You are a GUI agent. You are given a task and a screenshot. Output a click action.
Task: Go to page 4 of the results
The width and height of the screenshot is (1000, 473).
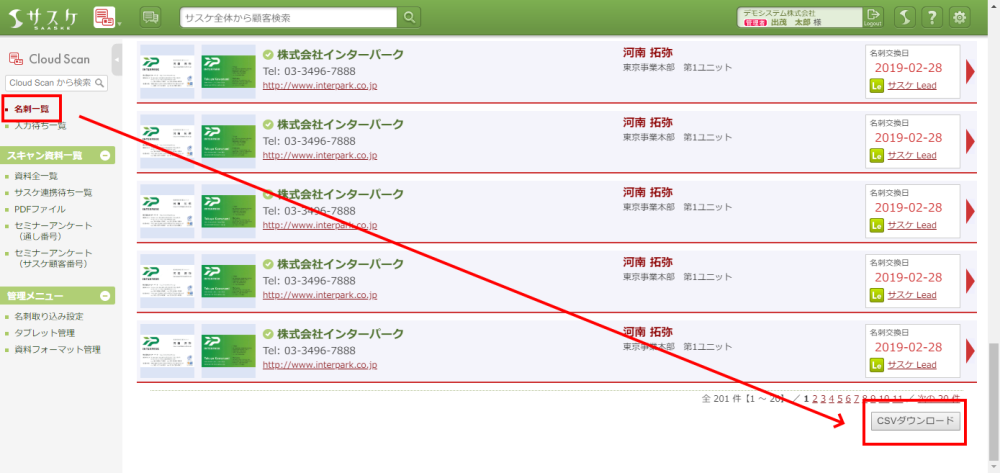coord(832,398)
